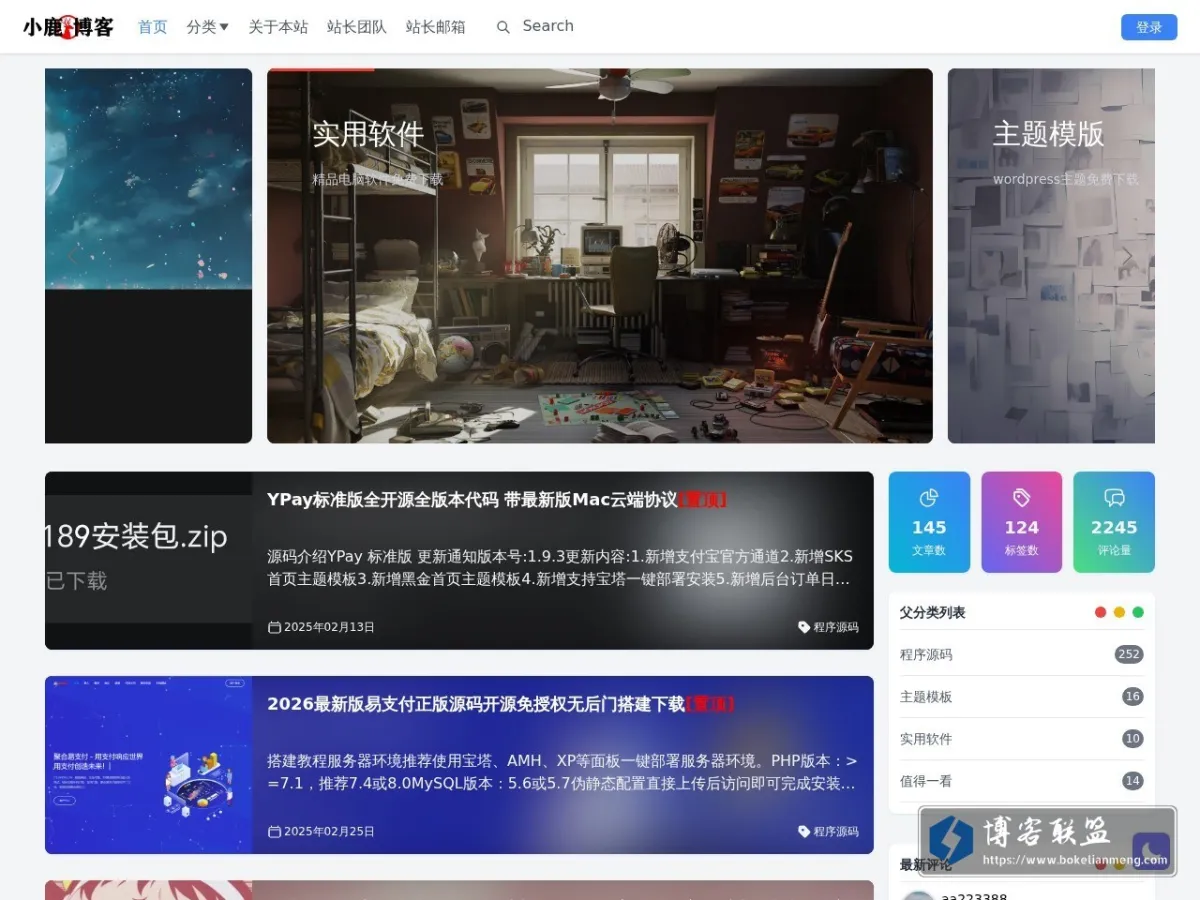Toggle dark mode moon button
Screen dimensions: 1200x900
[1151, 851]
